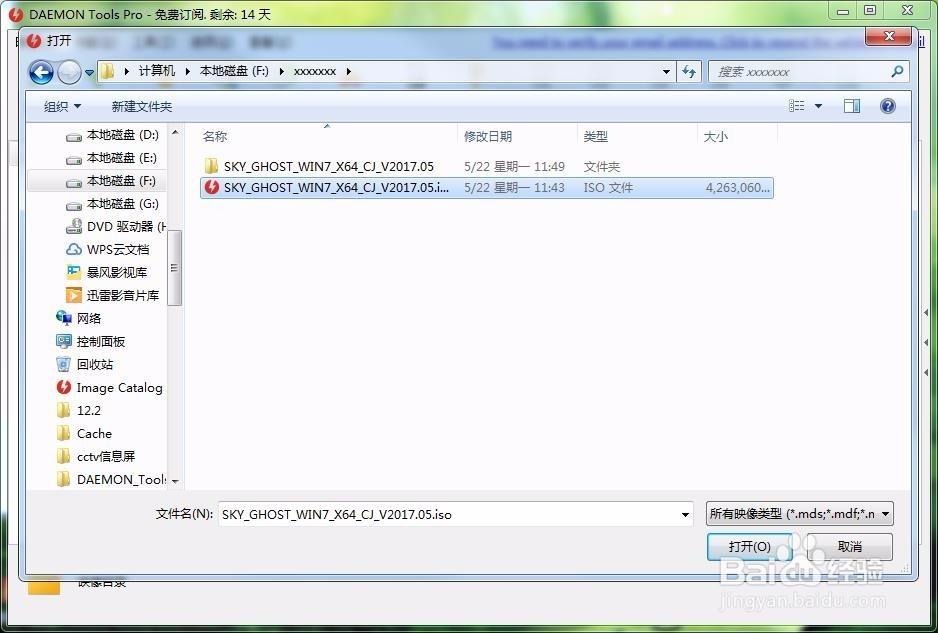Select 回收站 in the navigation tree
This screenshot has height=633, width=938.
pos(84,364)
